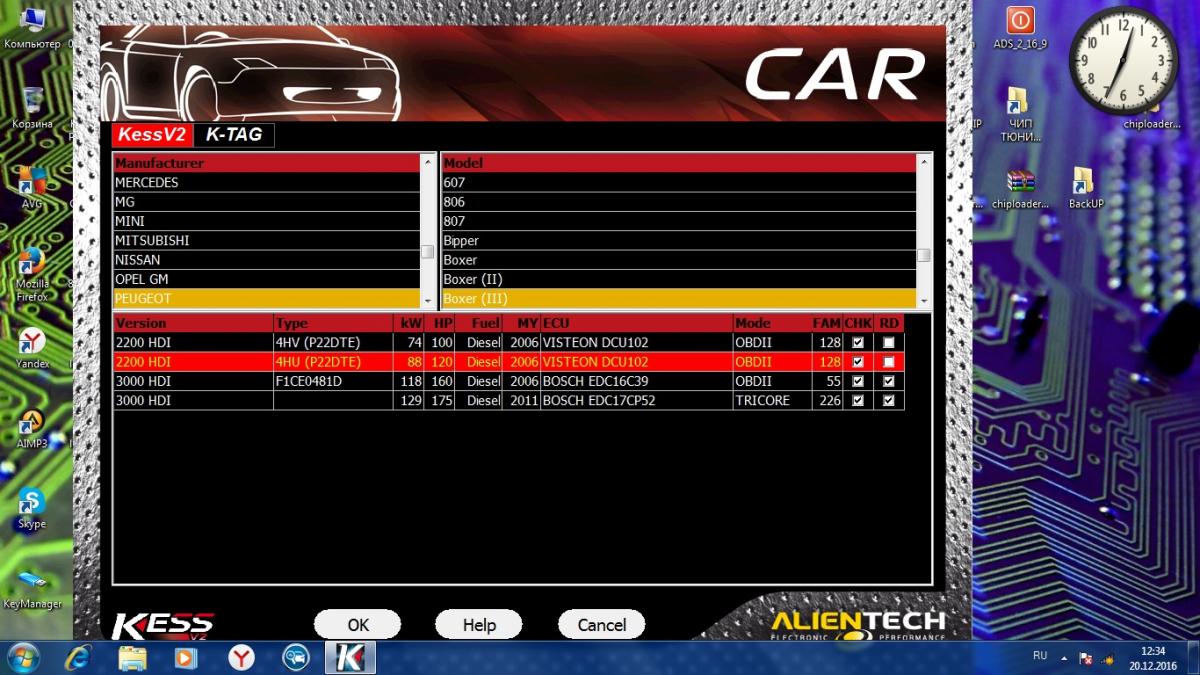Image resolution: width=1200 pixels, height=675 pixels.
Task: Select model 607
Action: [x=679, y=183]
